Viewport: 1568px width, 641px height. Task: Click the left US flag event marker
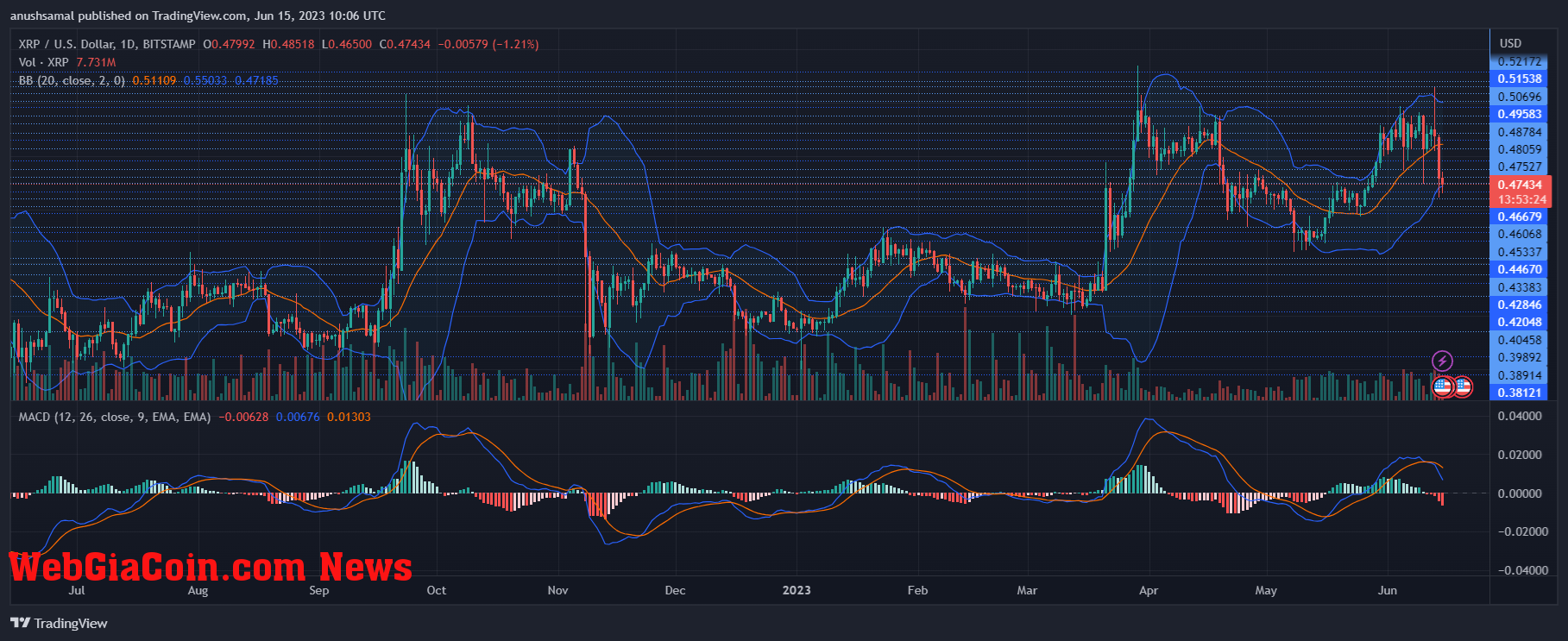[x=1442, y=386]
